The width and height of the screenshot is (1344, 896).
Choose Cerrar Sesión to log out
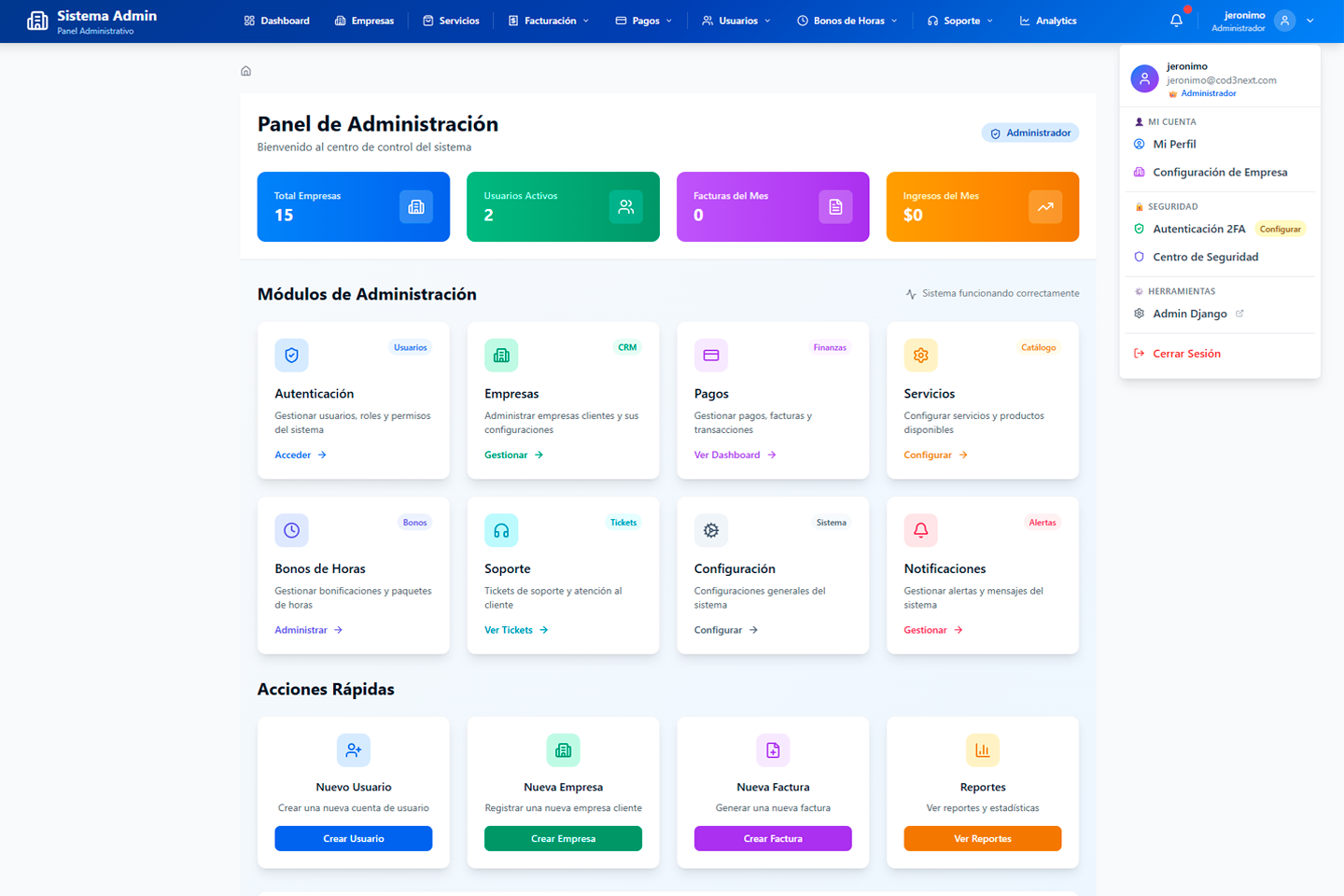coord(1186,354)
